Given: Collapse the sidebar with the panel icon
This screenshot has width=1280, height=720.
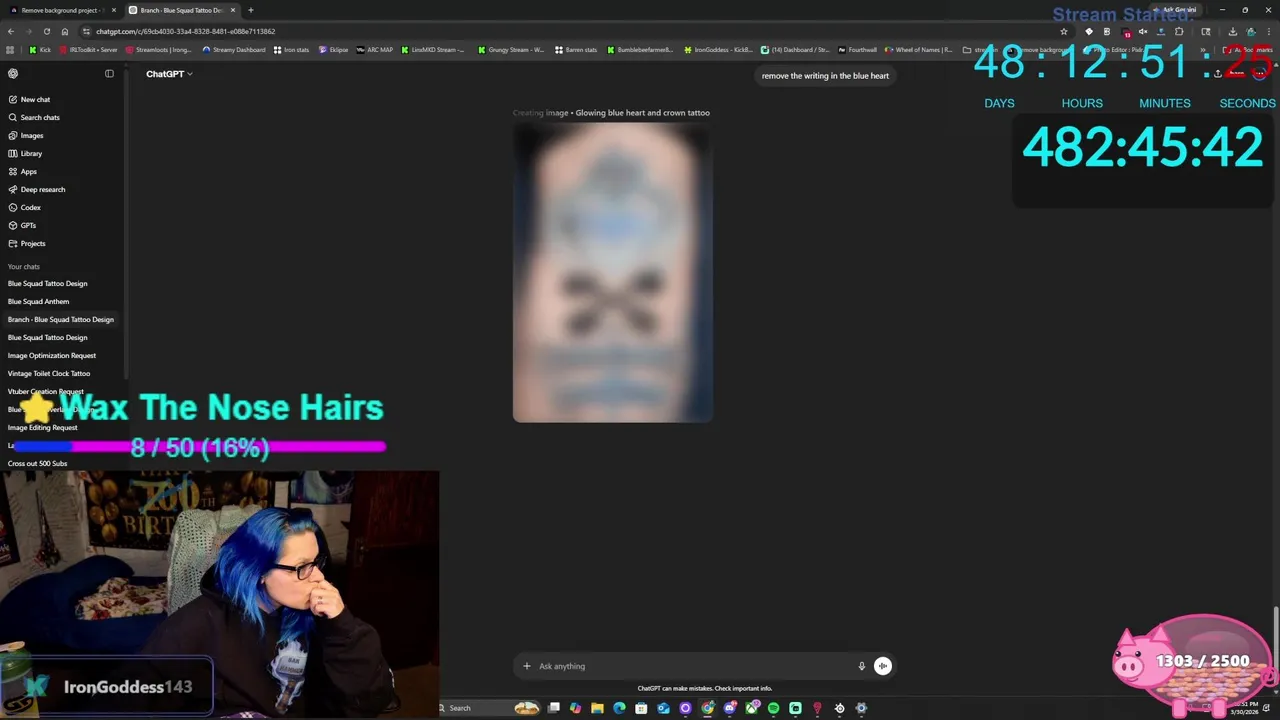Looking at the screenshot, I should (x=109, y=73).
